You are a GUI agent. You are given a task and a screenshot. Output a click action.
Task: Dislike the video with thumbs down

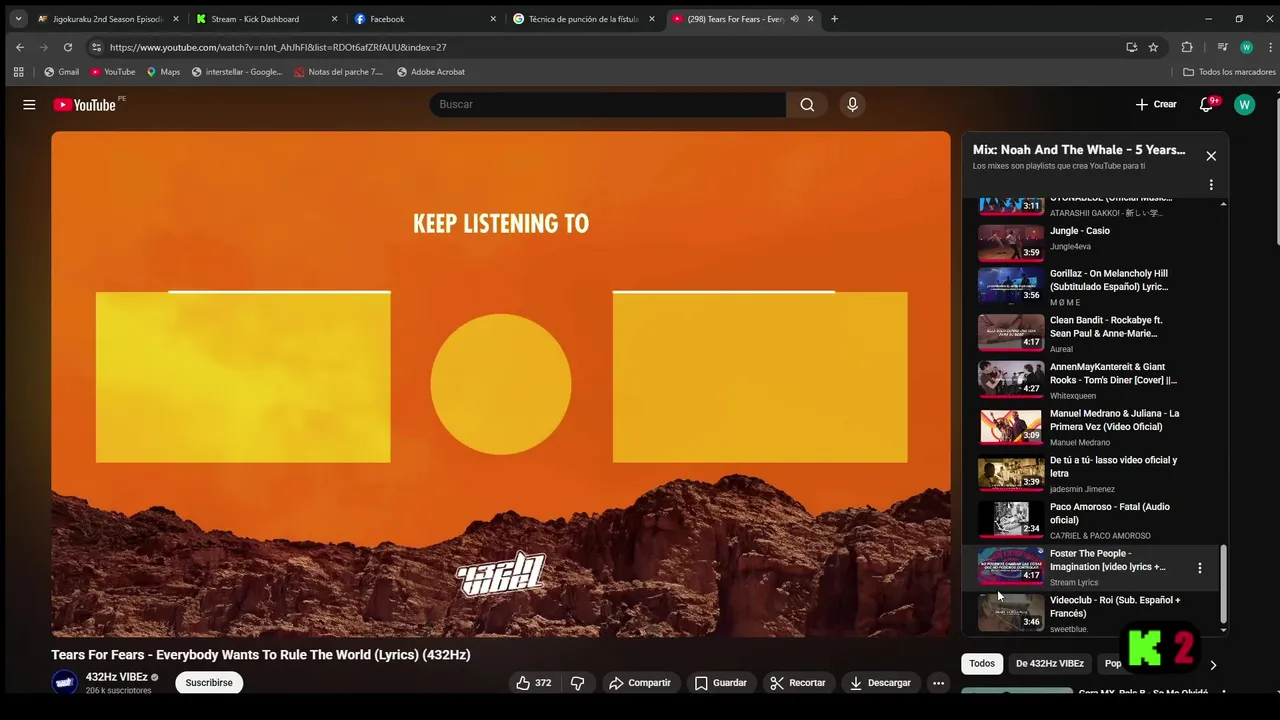coord(578,683)
